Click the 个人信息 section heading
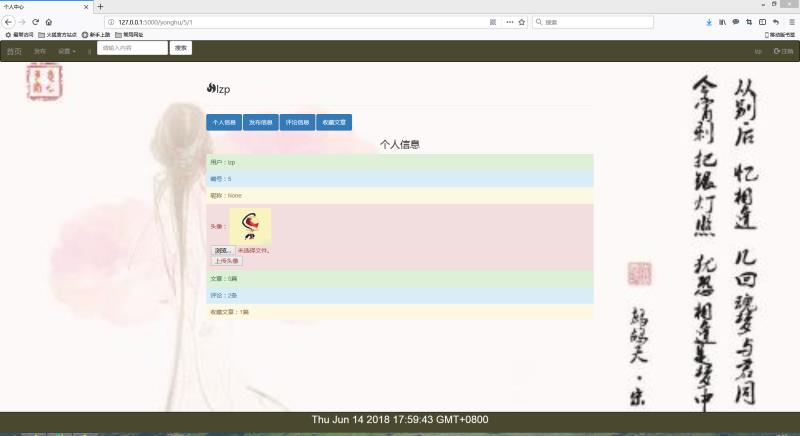This screenshot has height=436, width=800. tap(400, 145)
